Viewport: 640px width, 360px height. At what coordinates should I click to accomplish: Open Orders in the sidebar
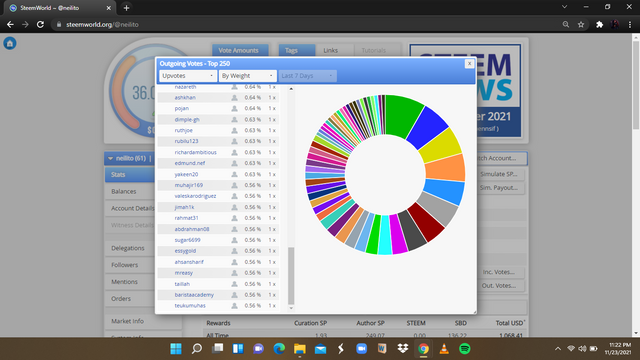tap(130, 299)
